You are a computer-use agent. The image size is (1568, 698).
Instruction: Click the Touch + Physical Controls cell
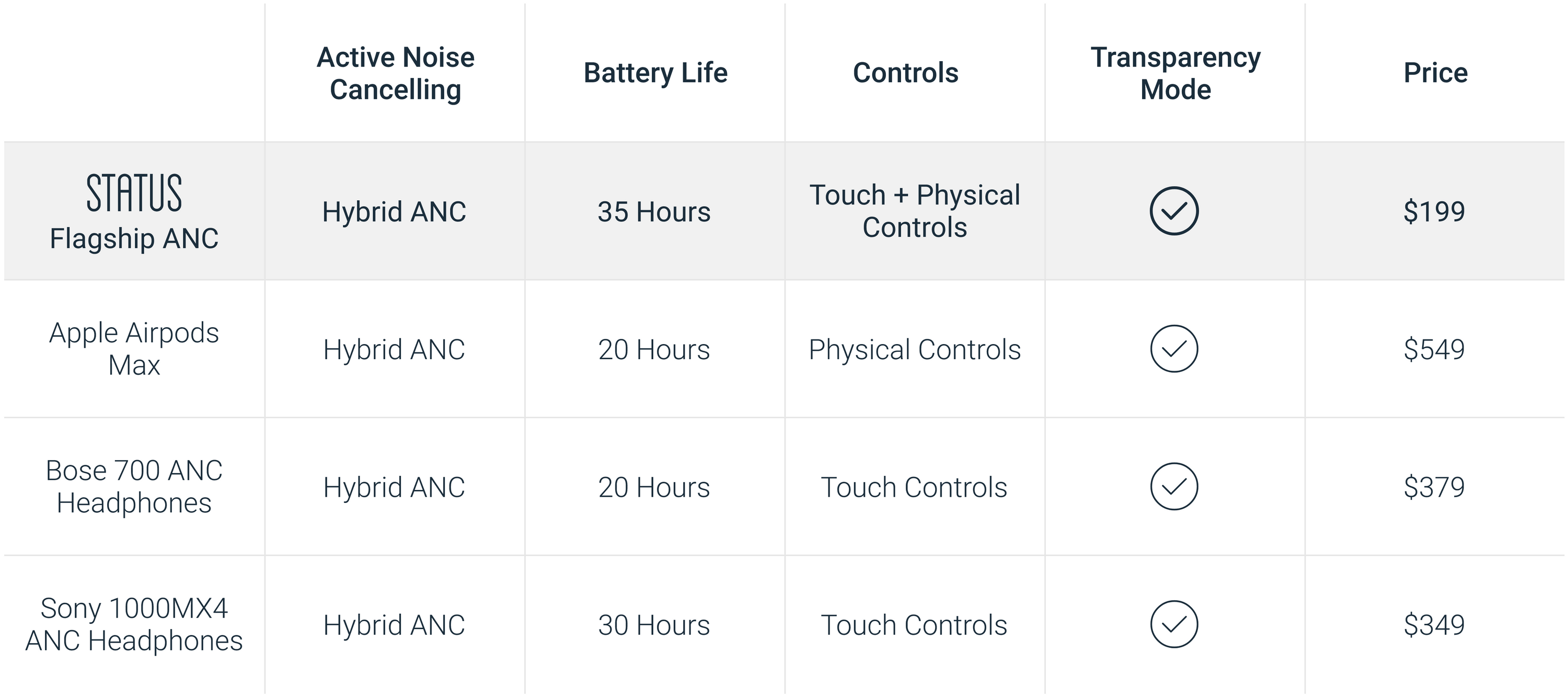tap(914, 211)
